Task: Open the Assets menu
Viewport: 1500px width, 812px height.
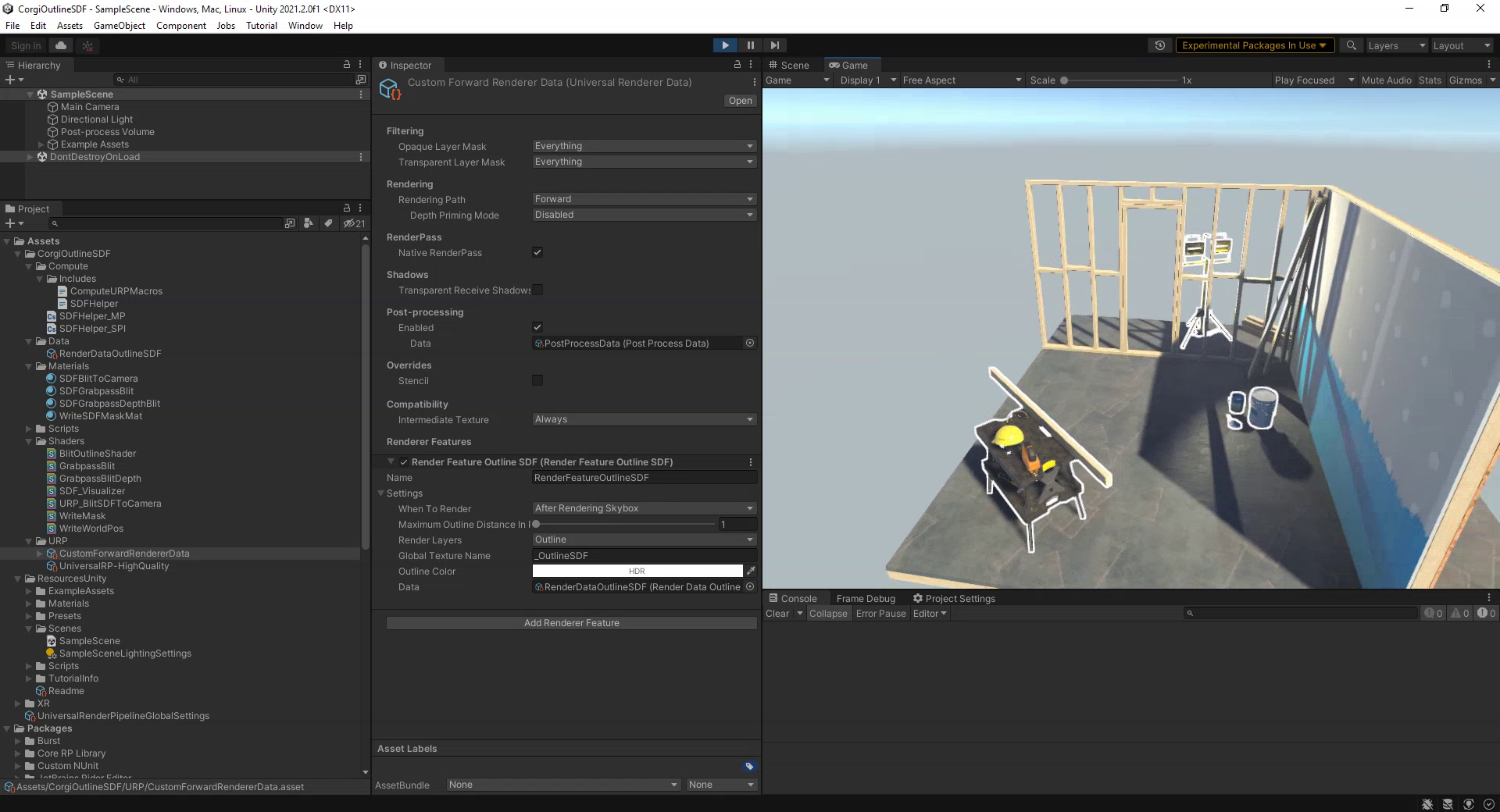Action: tap(70, 26)
